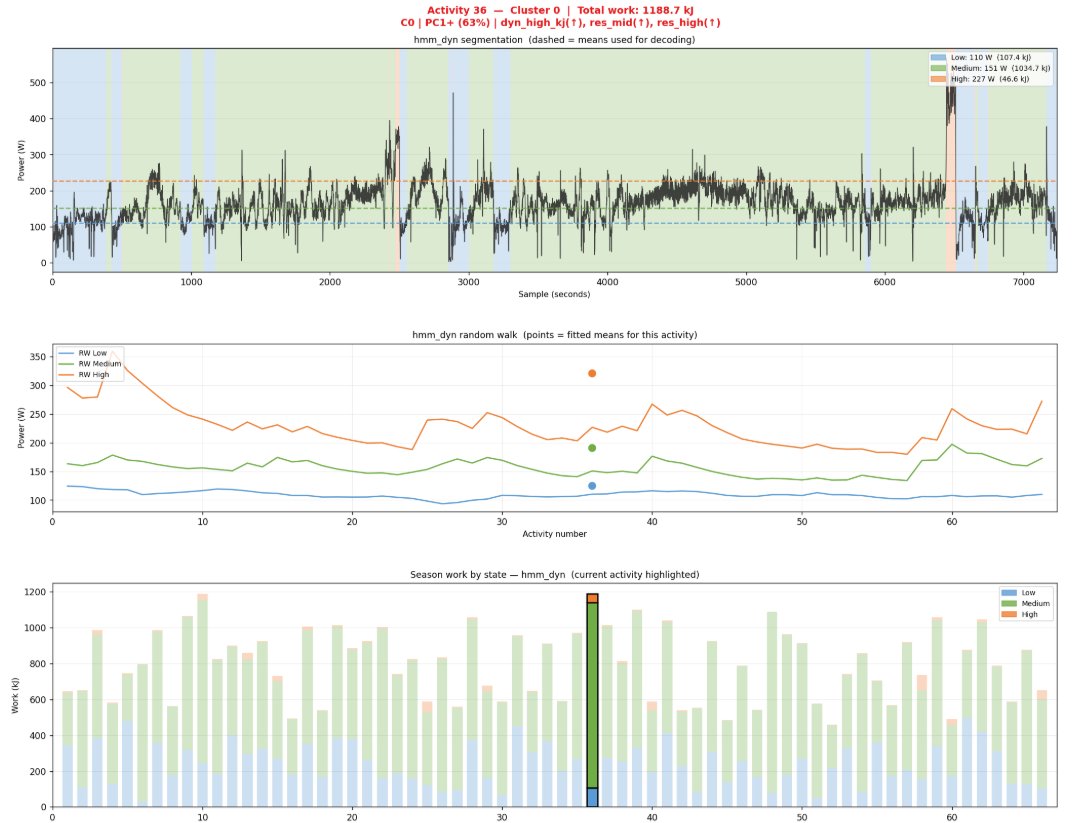
Task: Click the 500 tick on segmentation power axis
Action: 38,83
